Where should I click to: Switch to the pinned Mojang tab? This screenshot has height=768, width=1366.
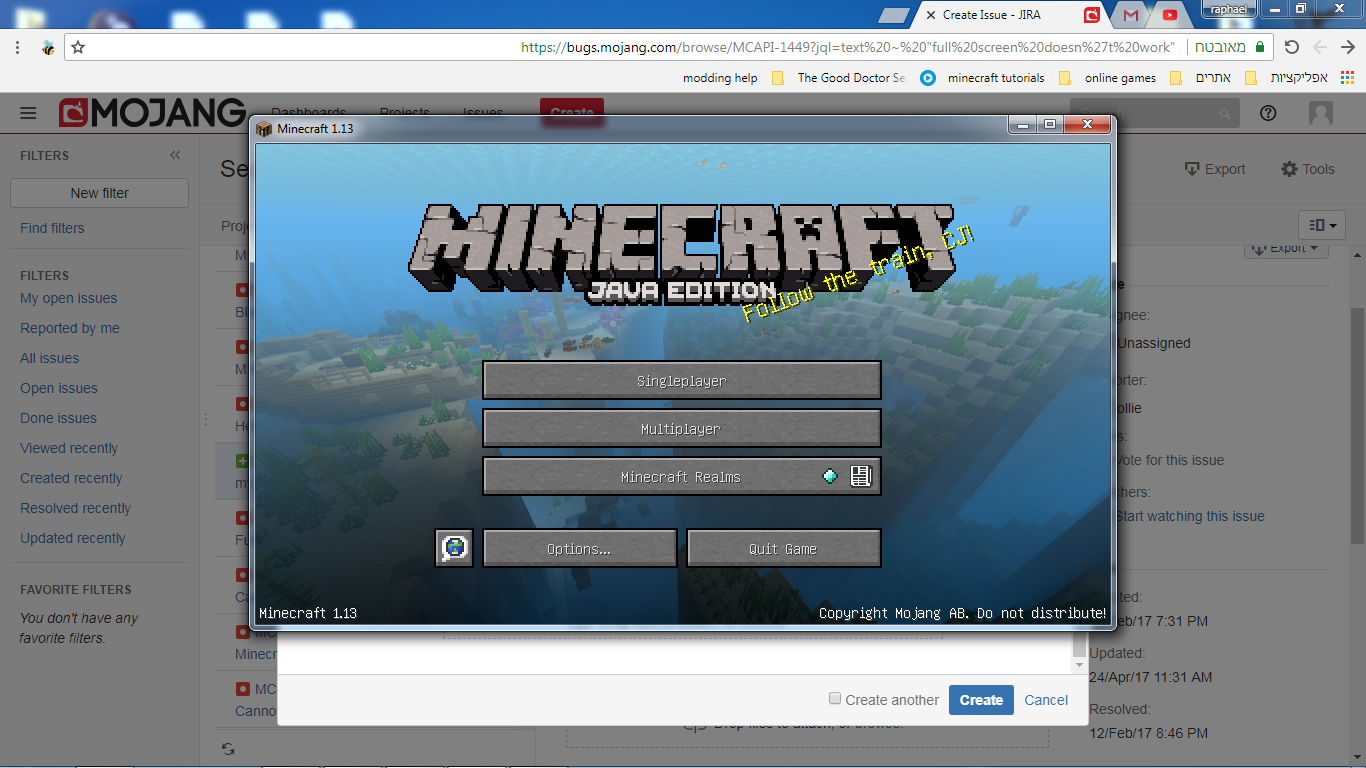pyautogui.click(x=1092, y=15)
